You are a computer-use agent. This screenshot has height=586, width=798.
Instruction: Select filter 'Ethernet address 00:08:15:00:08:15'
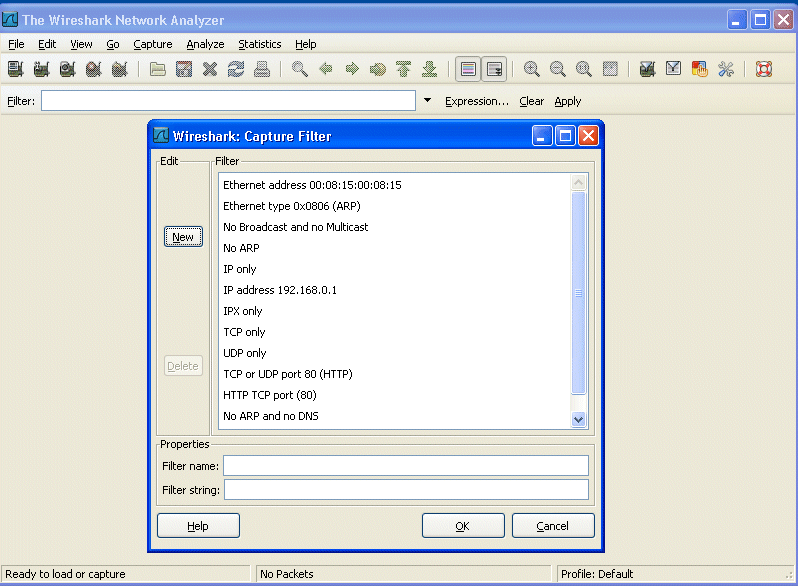pyautogui.click(x=394, y=185)
